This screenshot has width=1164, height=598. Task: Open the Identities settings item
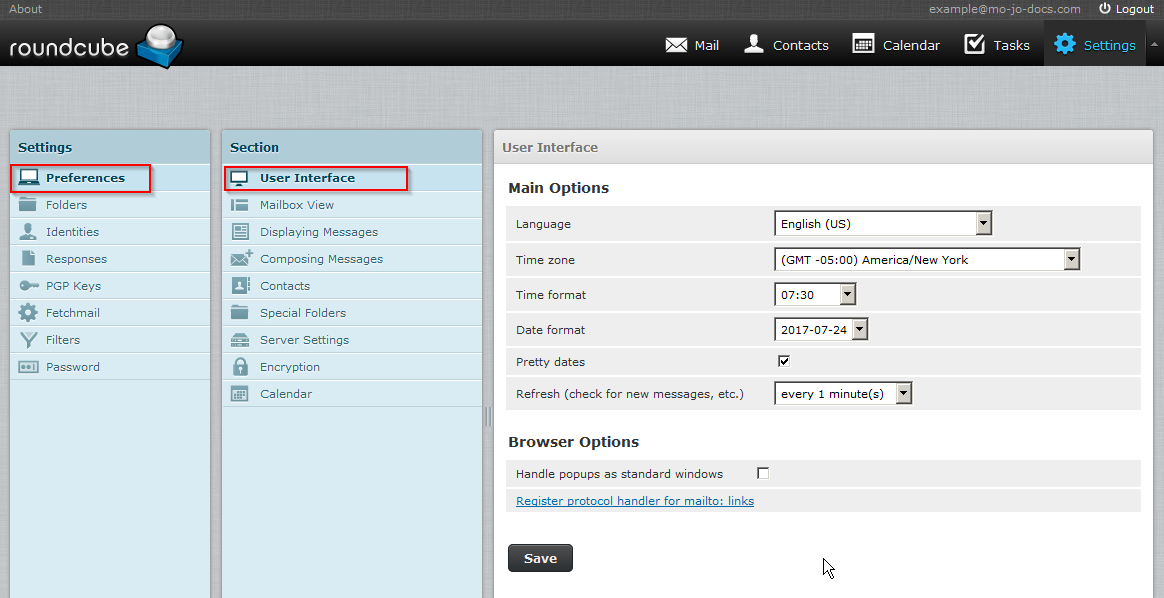[72, 232]
